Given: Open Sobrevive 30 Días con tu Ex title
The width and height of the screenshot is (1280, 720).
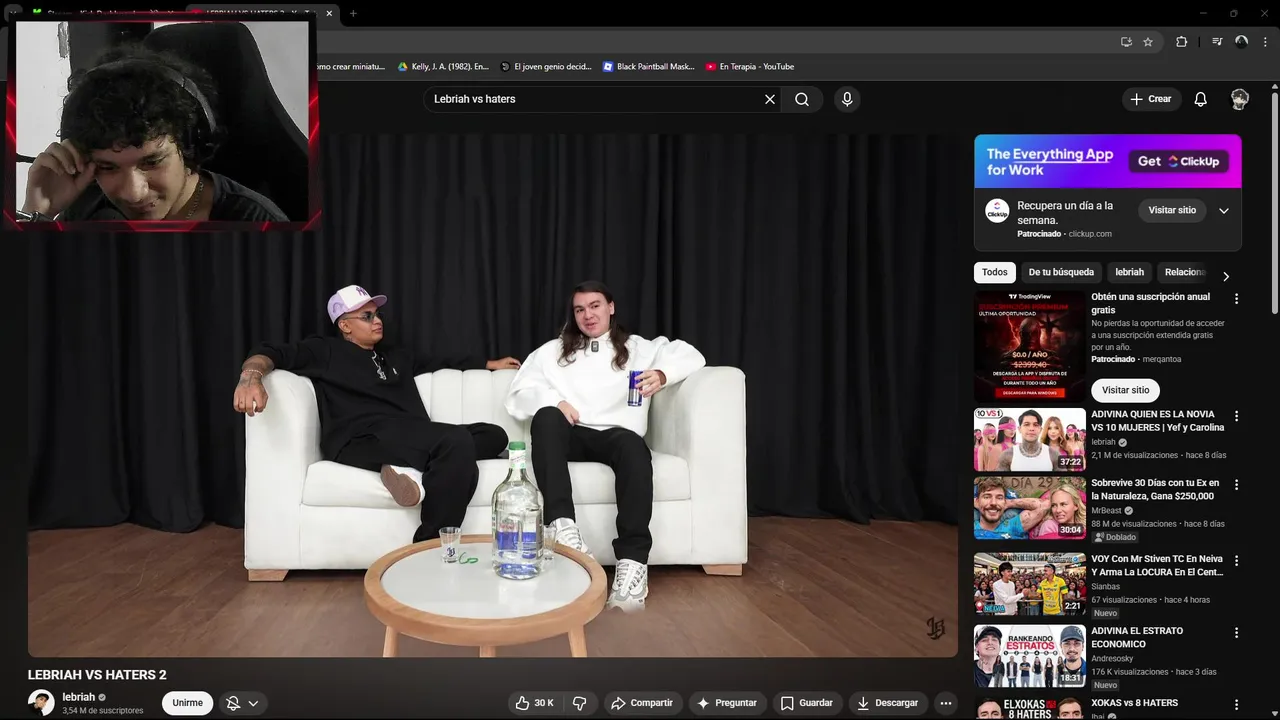Looking at the screenshot, I should (1155, 490).
